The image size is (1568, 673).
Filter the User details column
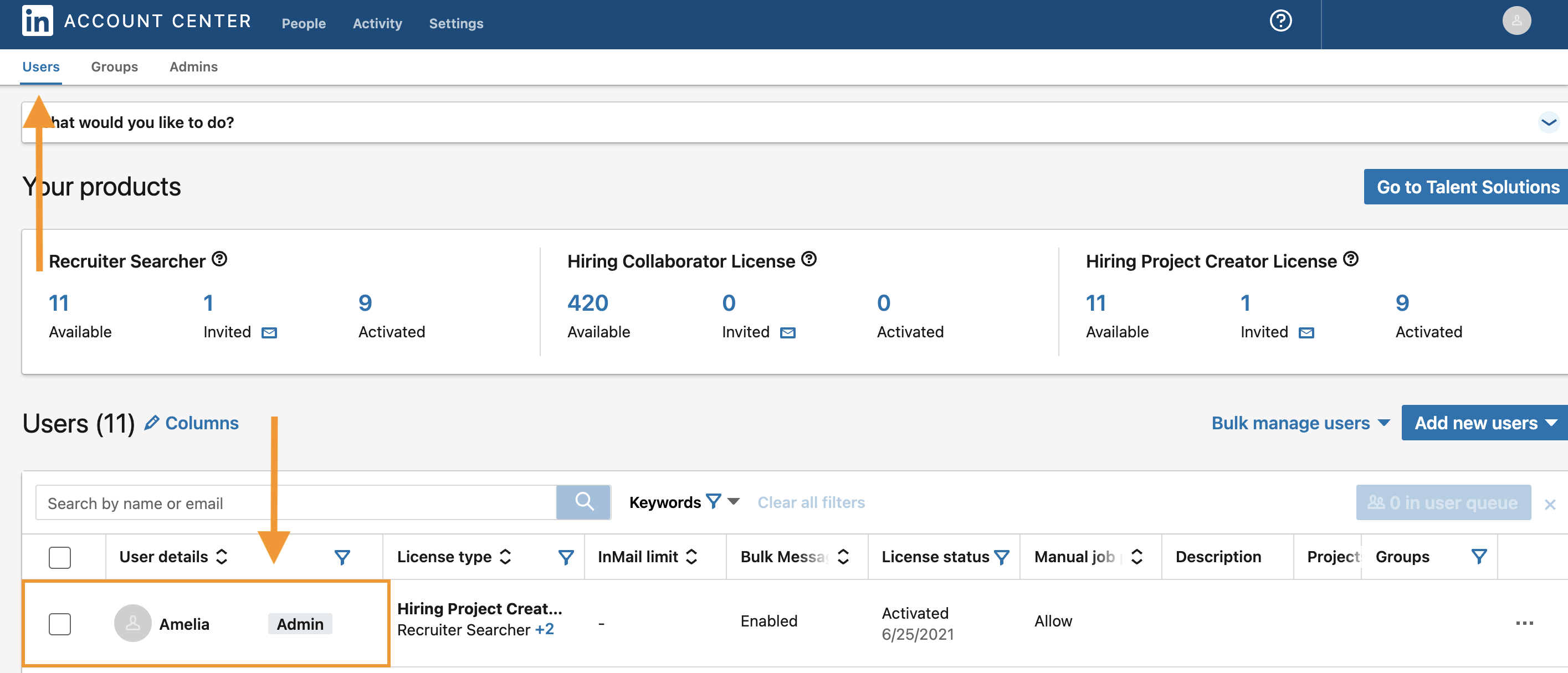coord(342,557)
